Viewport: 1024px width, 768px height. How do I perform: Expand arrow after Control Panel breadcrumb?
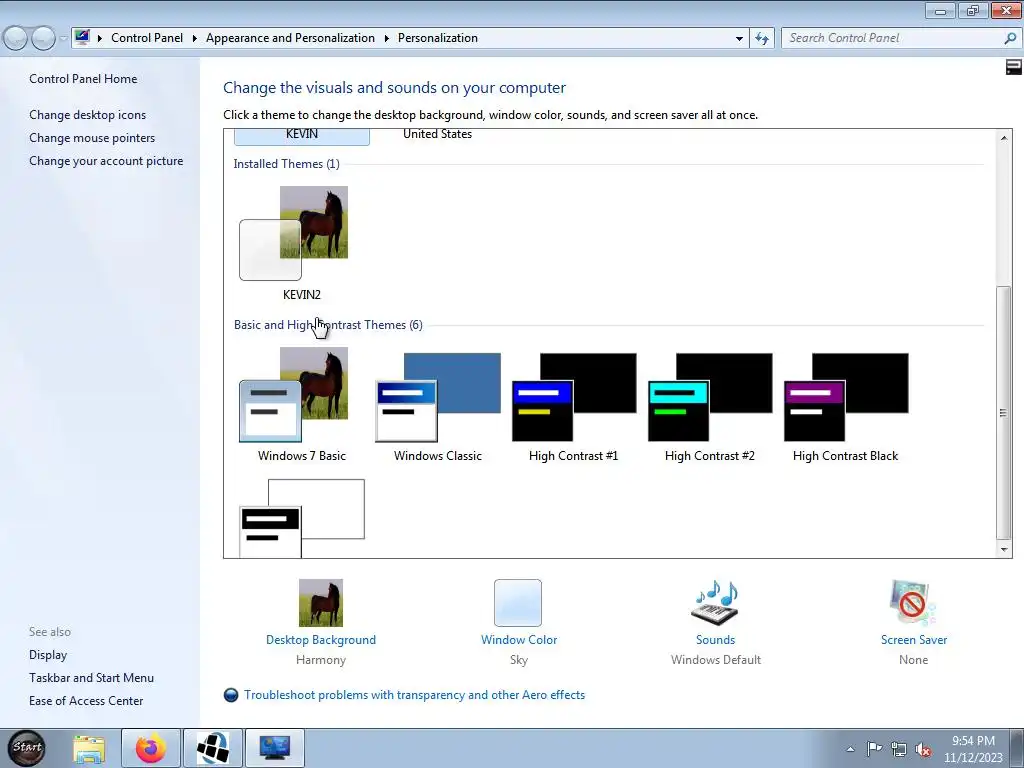(x=195, y=39)
